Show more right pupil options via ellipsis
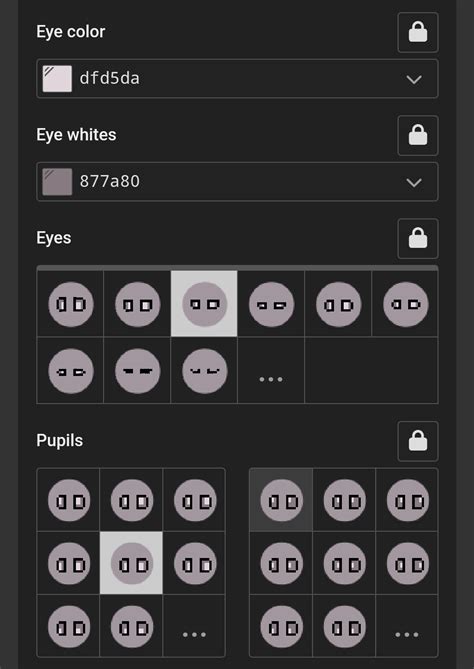Screen dimensions: 474x669 click(407, 626)
